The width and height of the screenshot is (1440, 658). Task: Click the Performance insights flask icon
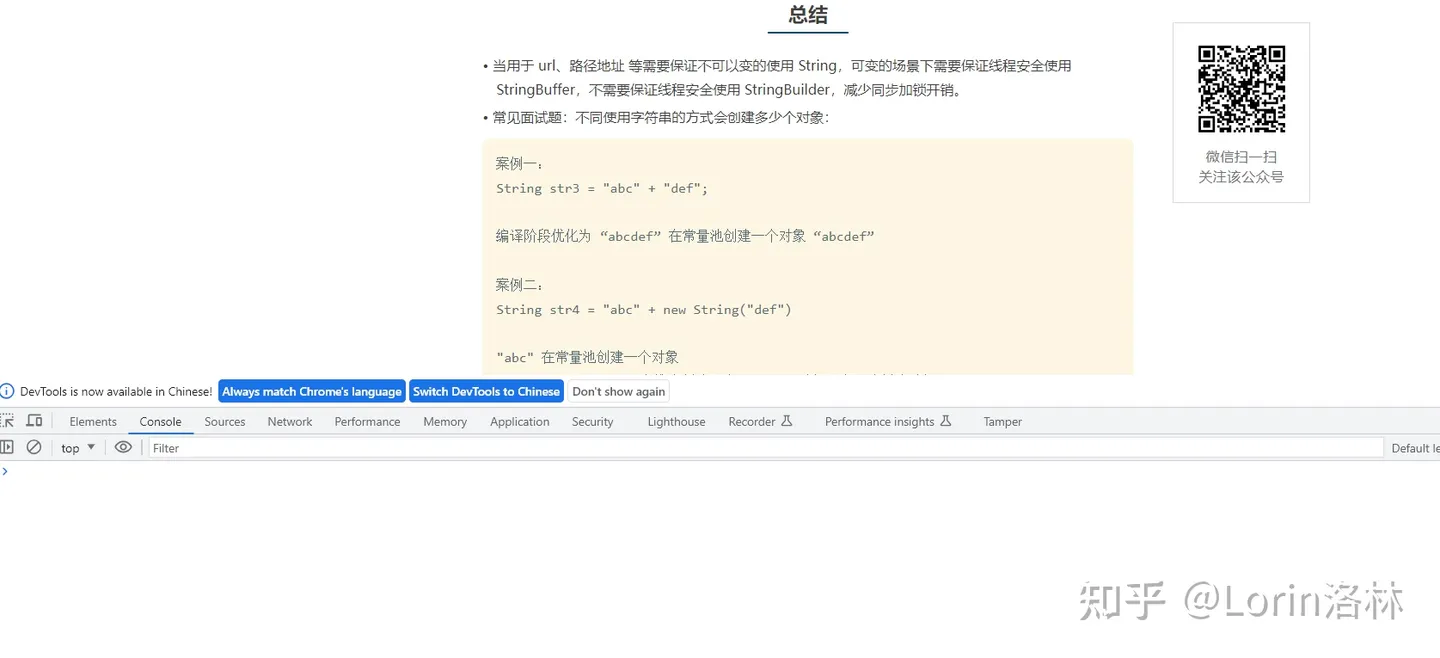[946, 421]
